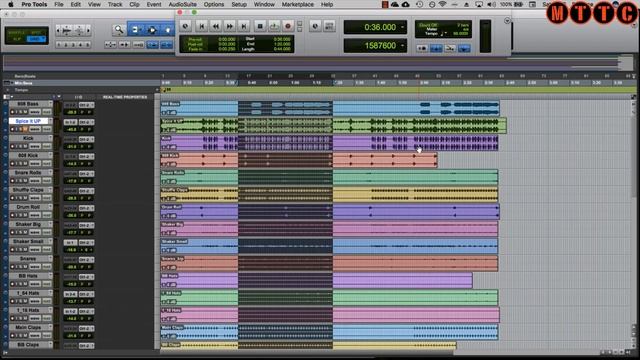The width and height of the screenshot is (640, 360).
Task: Mute the Shaker Big track
Action: (25, 232)
